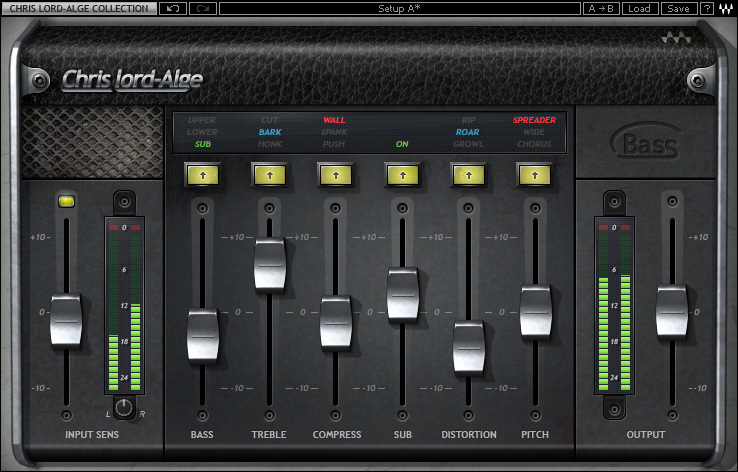The image size is (738, 472).
Task: Click the Undo arrow button
Action: [173, 8]
